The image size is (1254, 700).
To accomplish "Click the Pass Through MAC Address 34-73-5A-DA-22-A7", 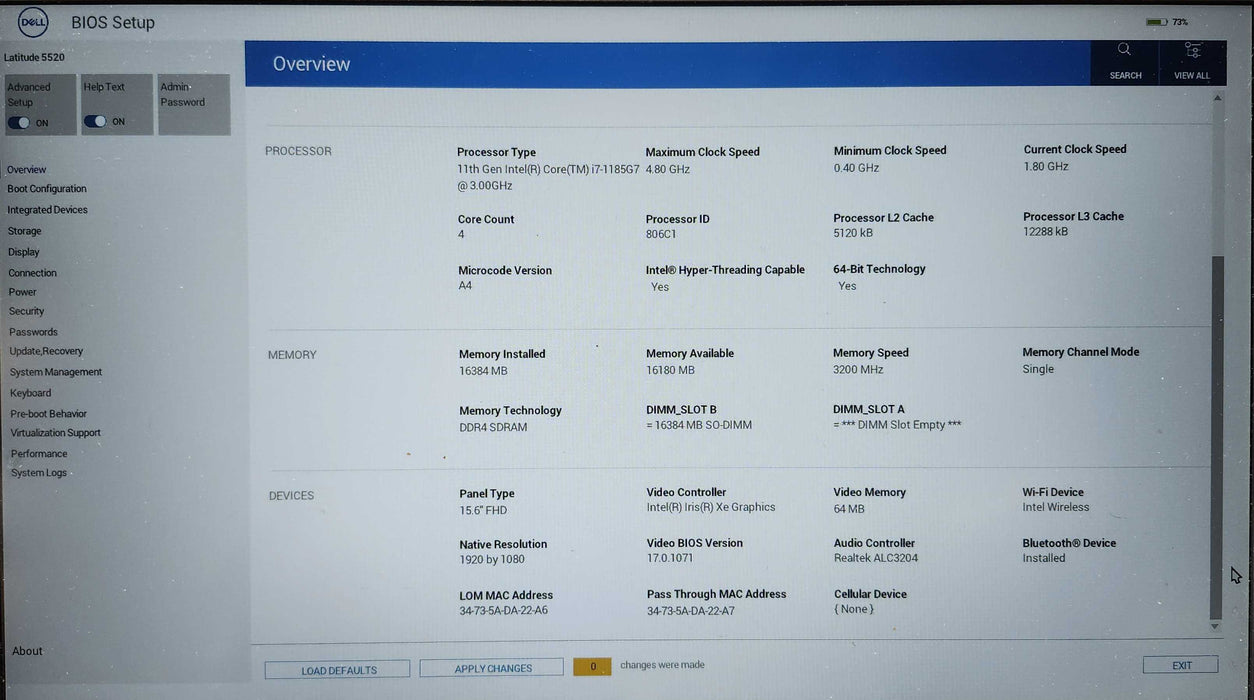I will tap(691, 610).
